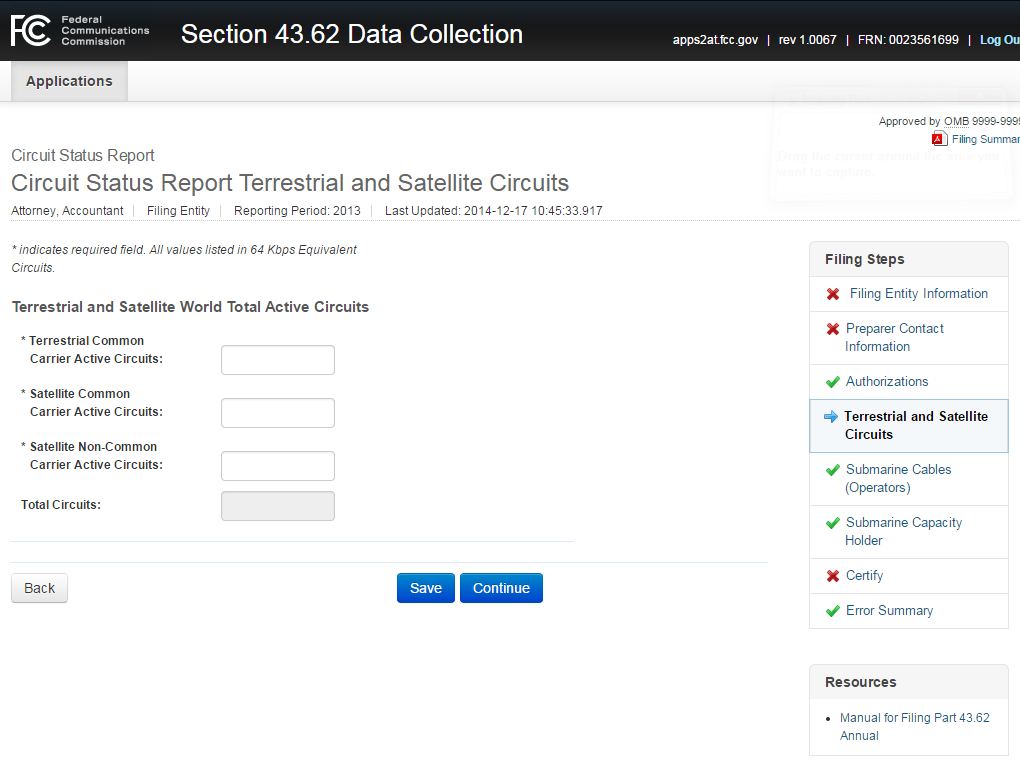Go to Submarine Capacity Holder step

coord(903,531)
